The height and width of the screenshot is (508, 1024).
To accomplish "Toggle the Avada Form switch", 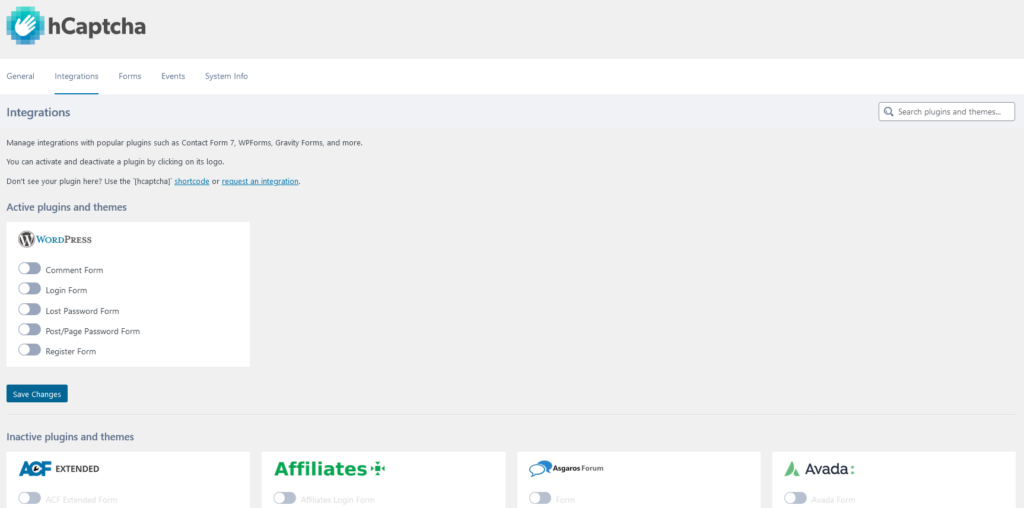I will pyautogui.click(x=795, y=498).
